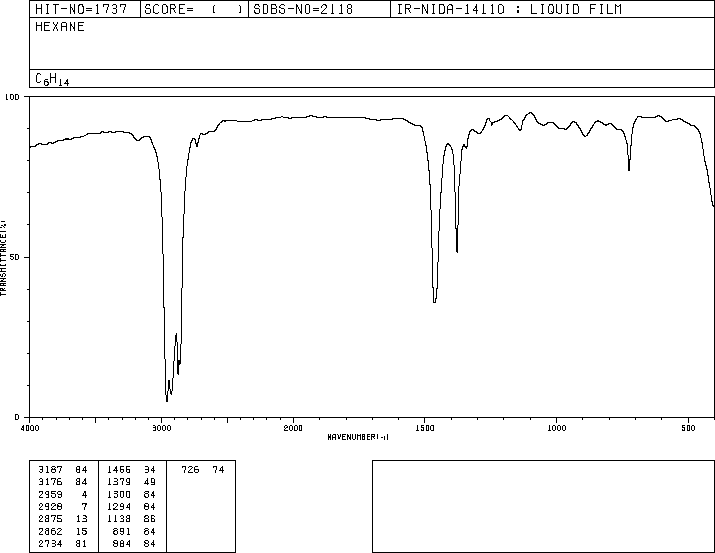Viewport: 715px width, 553px height.
Task: Select peak 2928 in the table
Action: click(51, 506)
